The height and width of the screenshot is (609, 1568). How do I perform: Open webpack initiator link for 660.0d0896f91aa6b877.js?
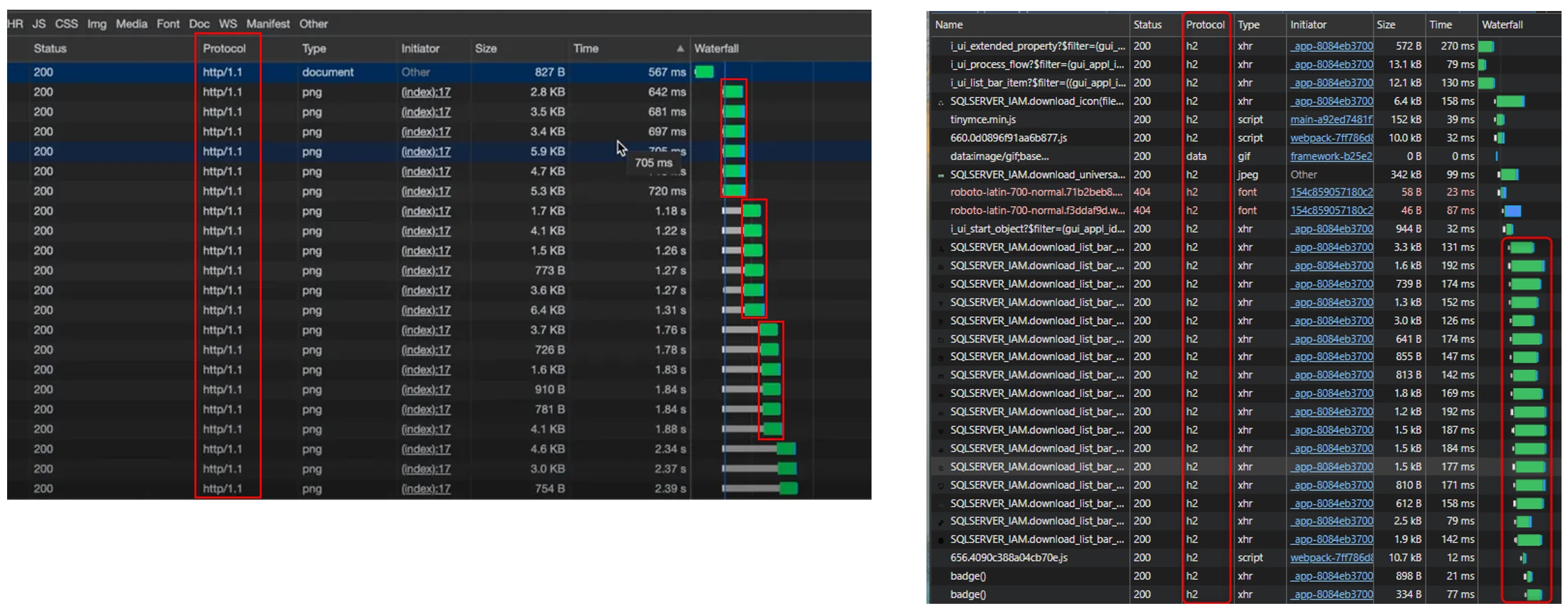(1332, 138)
